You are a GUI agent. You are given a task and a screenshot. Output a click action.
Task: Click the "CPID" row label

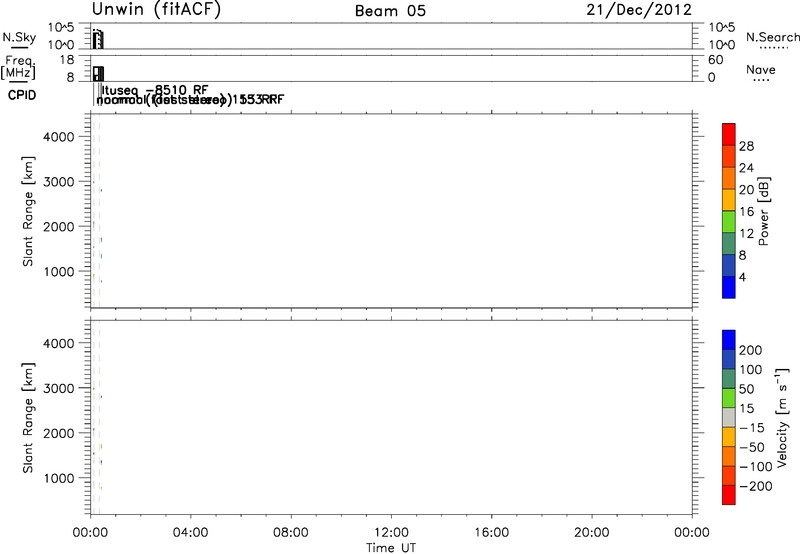[22, 95]
